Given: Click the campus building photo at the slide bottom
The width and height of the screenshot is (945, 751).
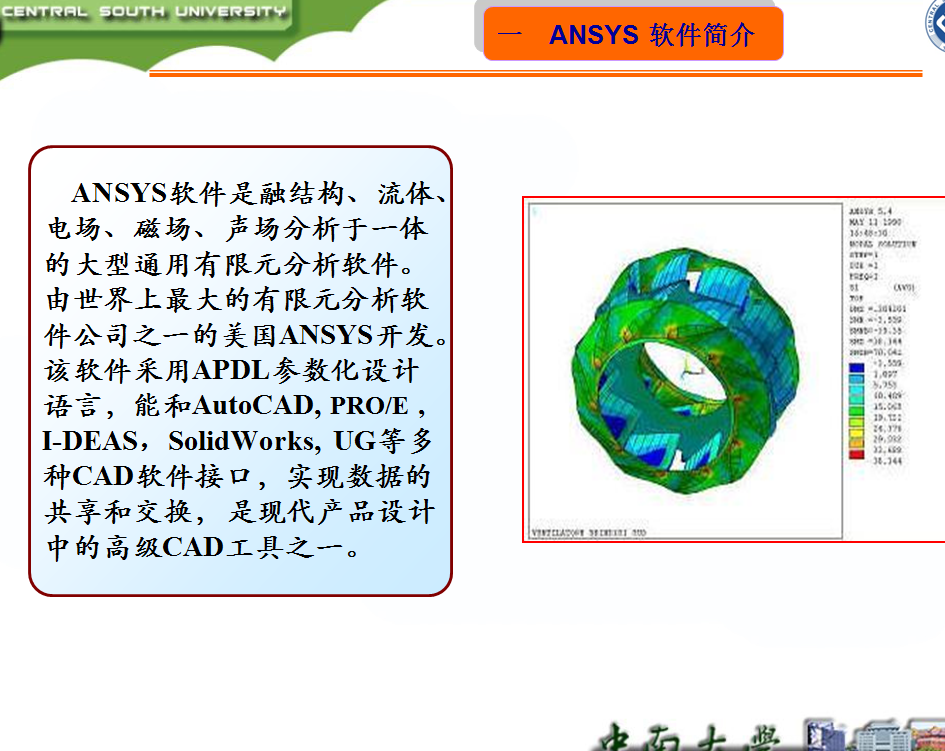Looking at the screenshot, I should 874,735.
